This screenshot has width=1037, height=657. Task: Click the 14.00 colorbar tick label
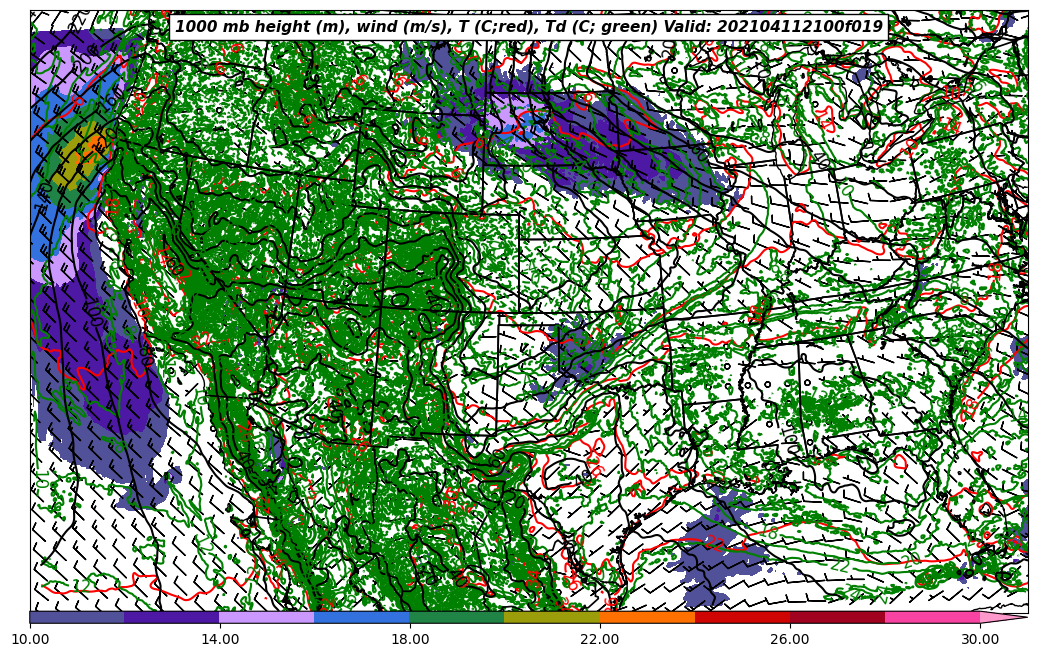(220, 640)
